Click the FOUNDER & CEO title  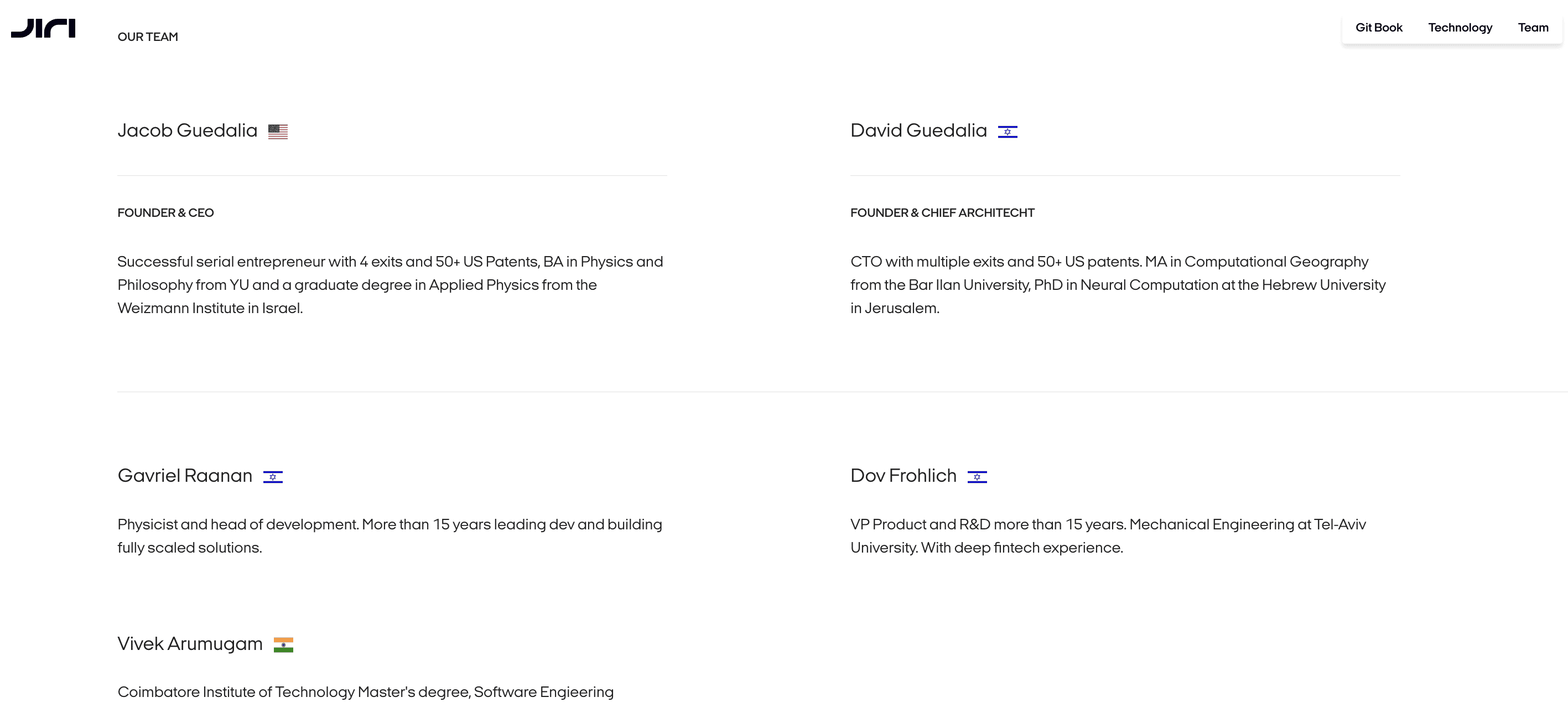point(165,212)
